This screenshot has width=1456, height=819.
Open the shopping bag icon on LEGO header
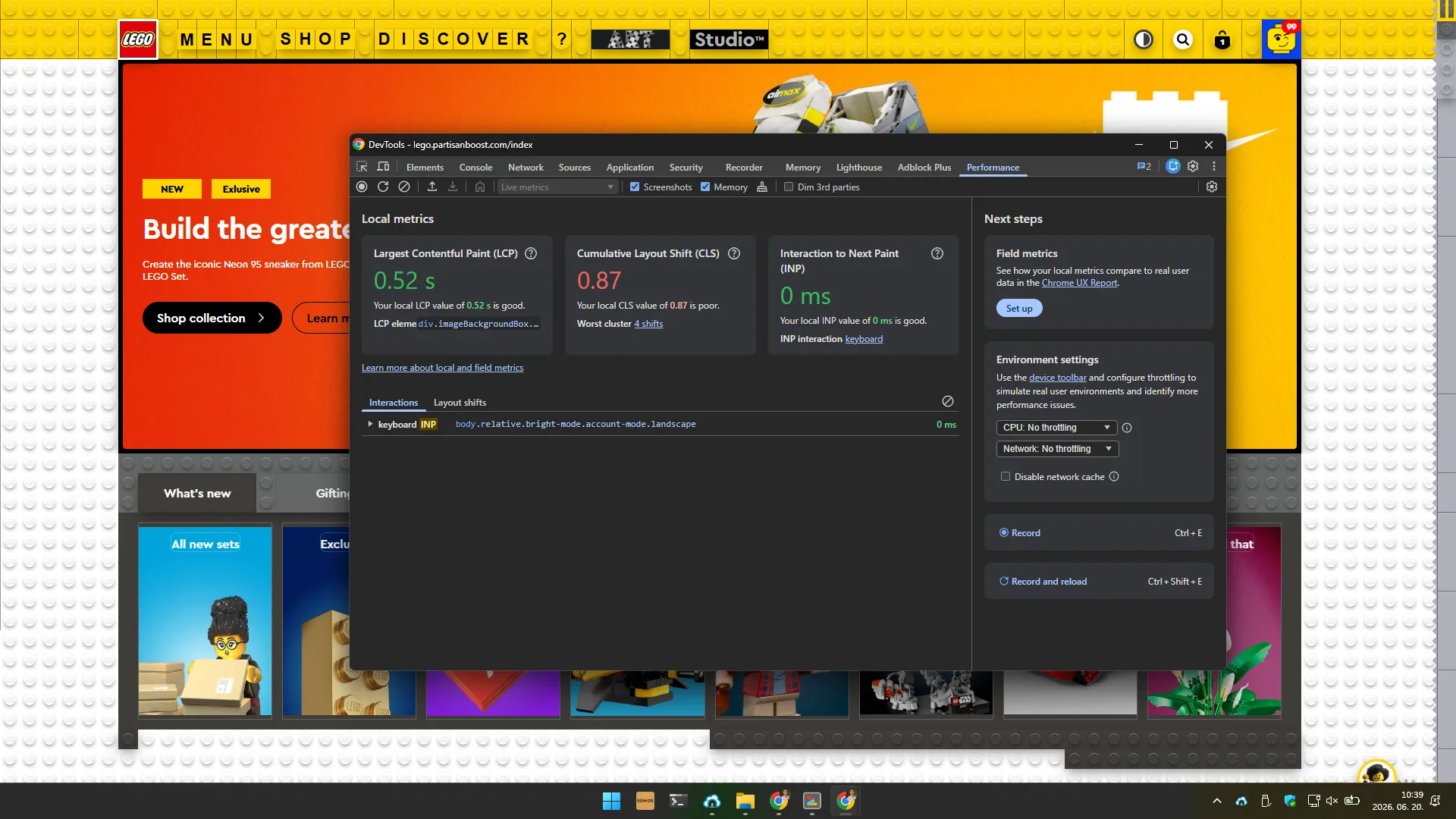(x=1222, y=39)
